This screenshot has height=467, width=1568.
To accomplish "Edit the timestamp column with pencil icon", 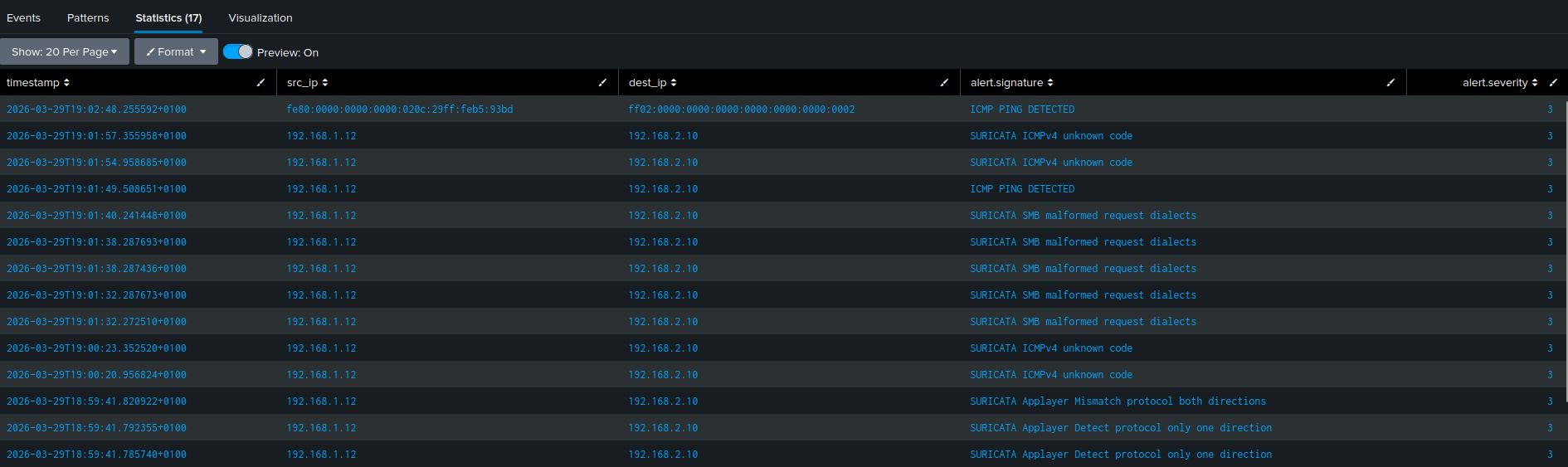I will (261, 82).
